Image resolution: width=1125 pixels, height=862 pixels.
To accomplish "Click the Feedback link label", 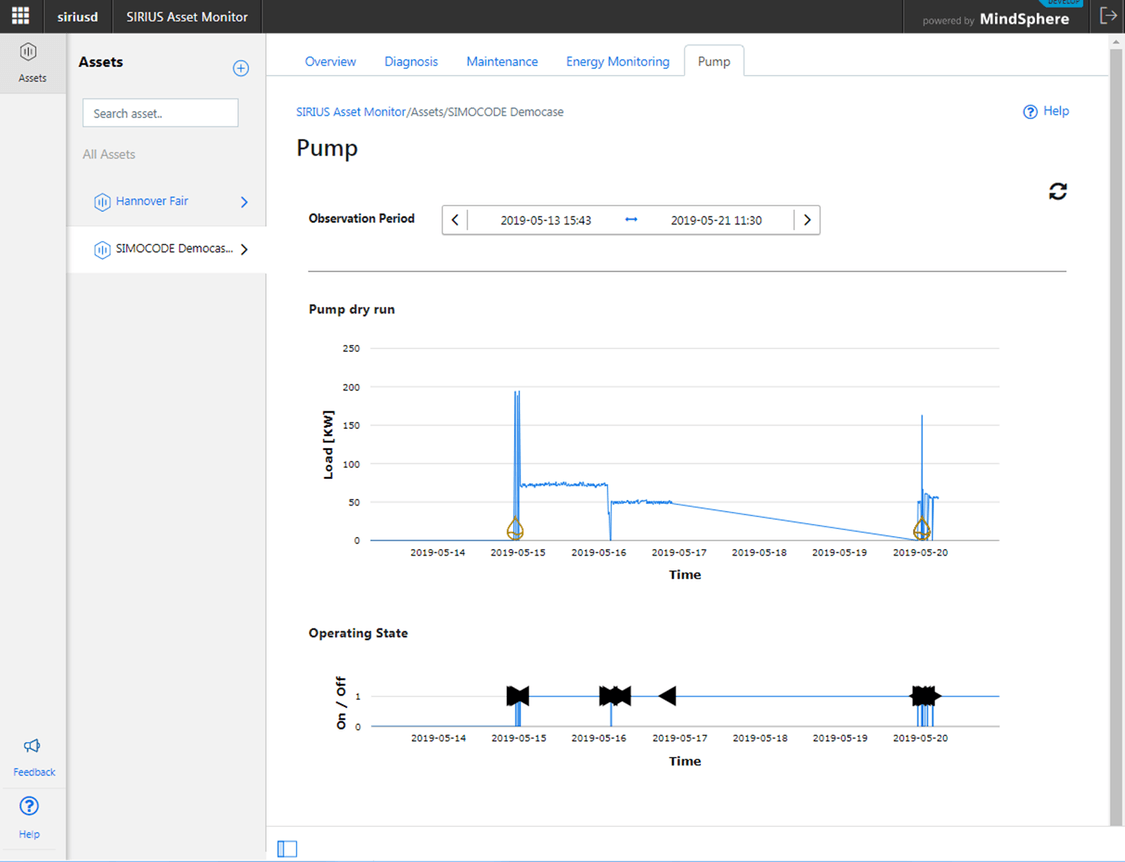I will [34, 772].
